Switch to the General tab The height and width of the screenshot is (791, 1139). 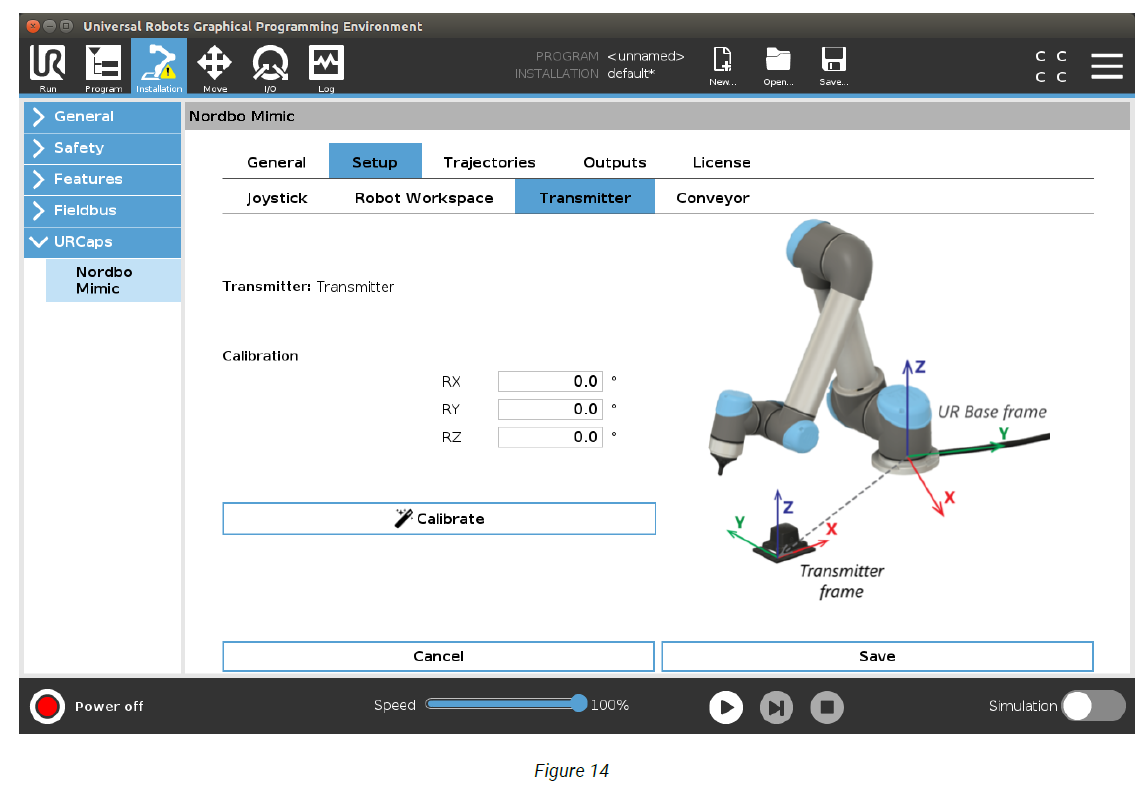pos(276,162)
